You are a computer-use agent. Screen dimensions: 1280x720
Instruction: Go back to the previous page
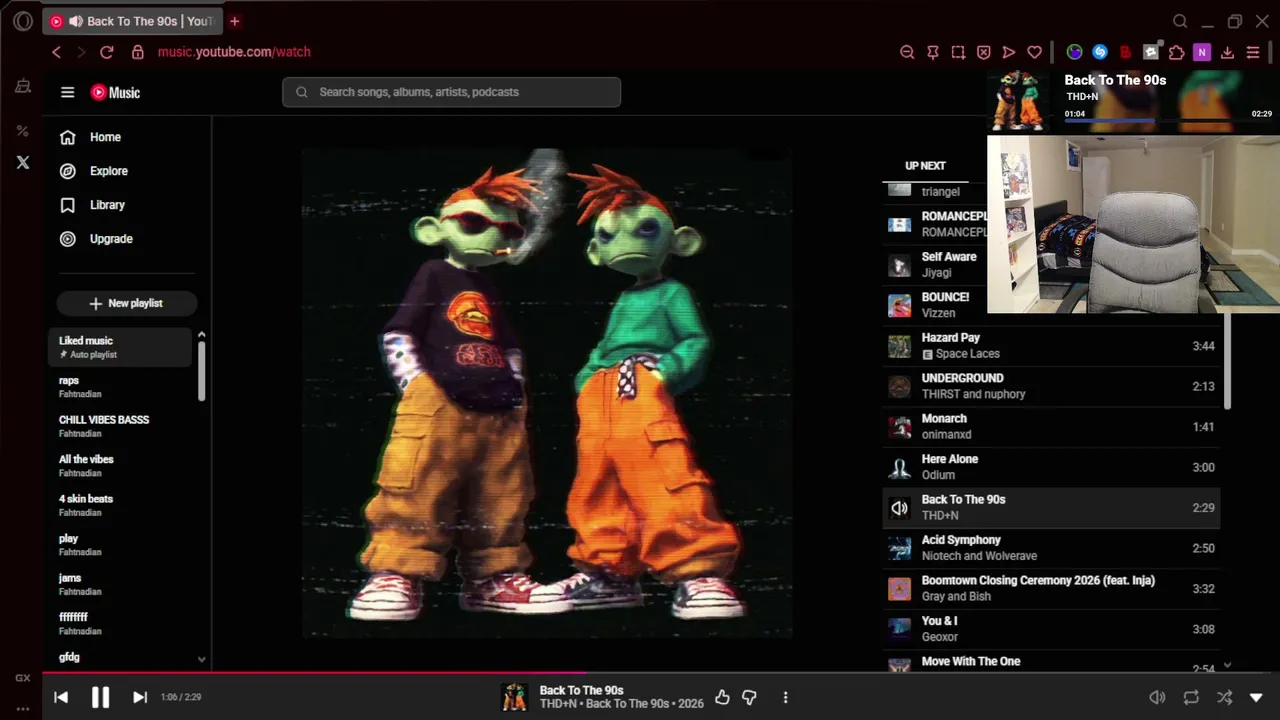(56, 52)
